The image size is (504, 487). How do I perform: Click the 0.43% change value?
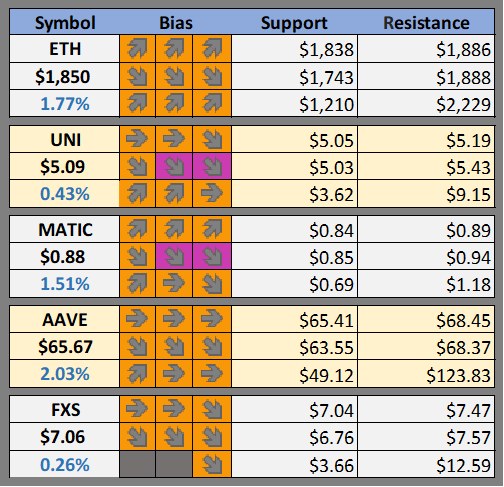click(x=65, y=194)
